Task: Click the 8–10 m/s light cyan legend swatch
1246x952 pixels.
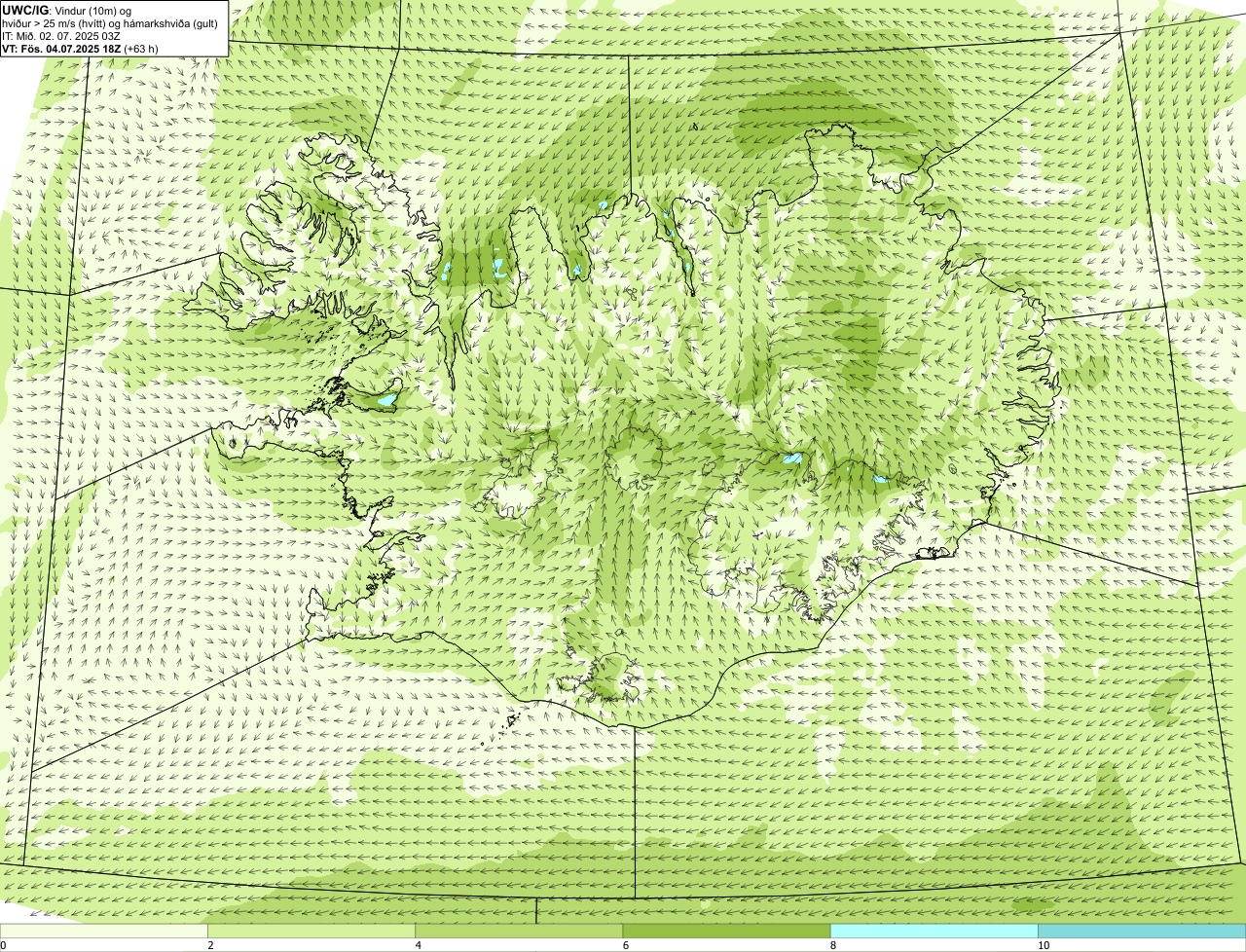Action: pos(934,932)
